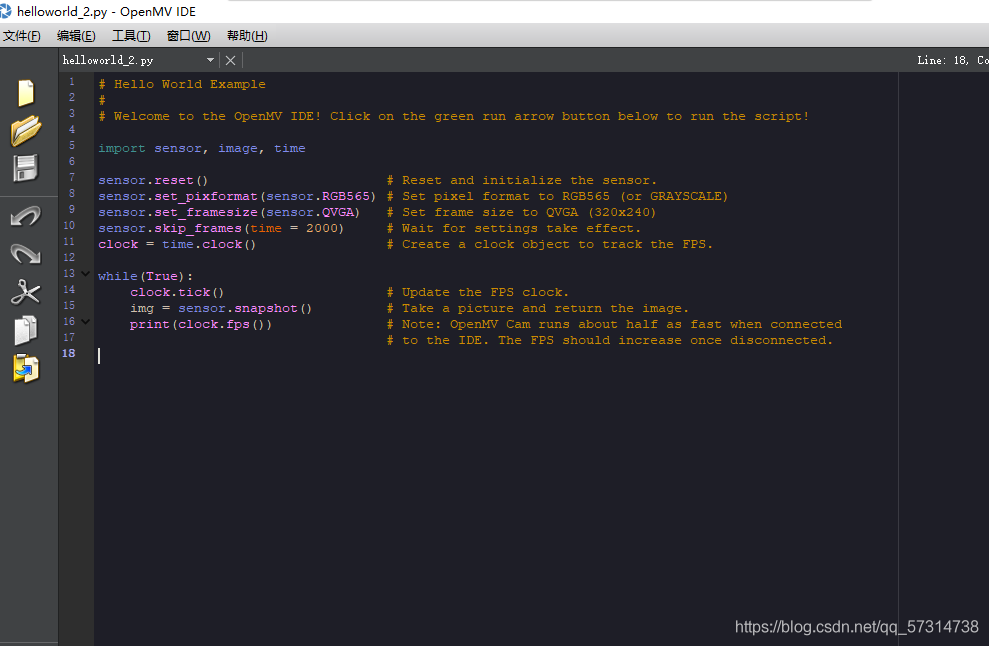
Task: Select the helloworld_2.py open document name
Action: pyautogui.click(x=108, y=60)
